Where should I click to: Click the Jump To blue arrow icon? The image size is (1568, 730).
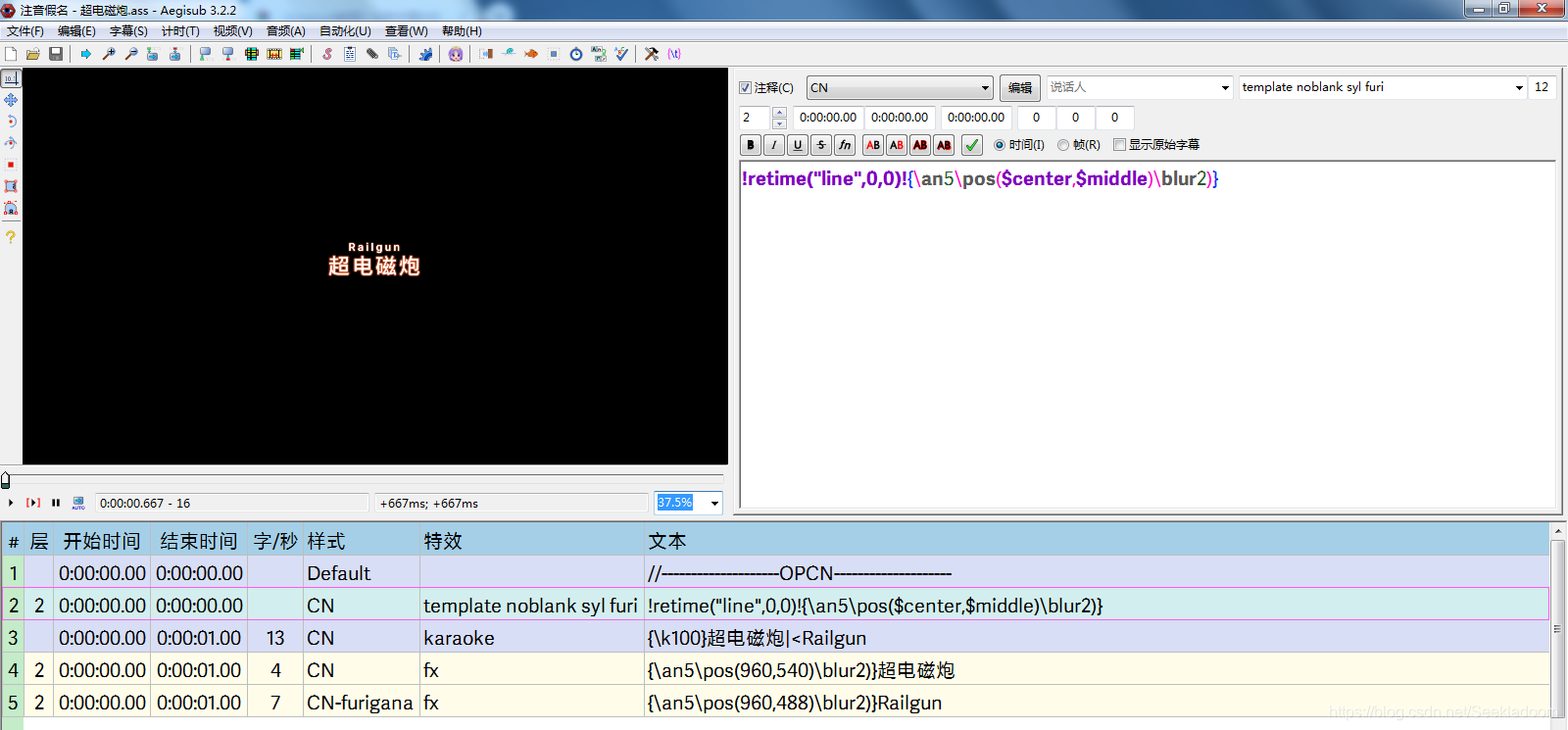[86, 54]
